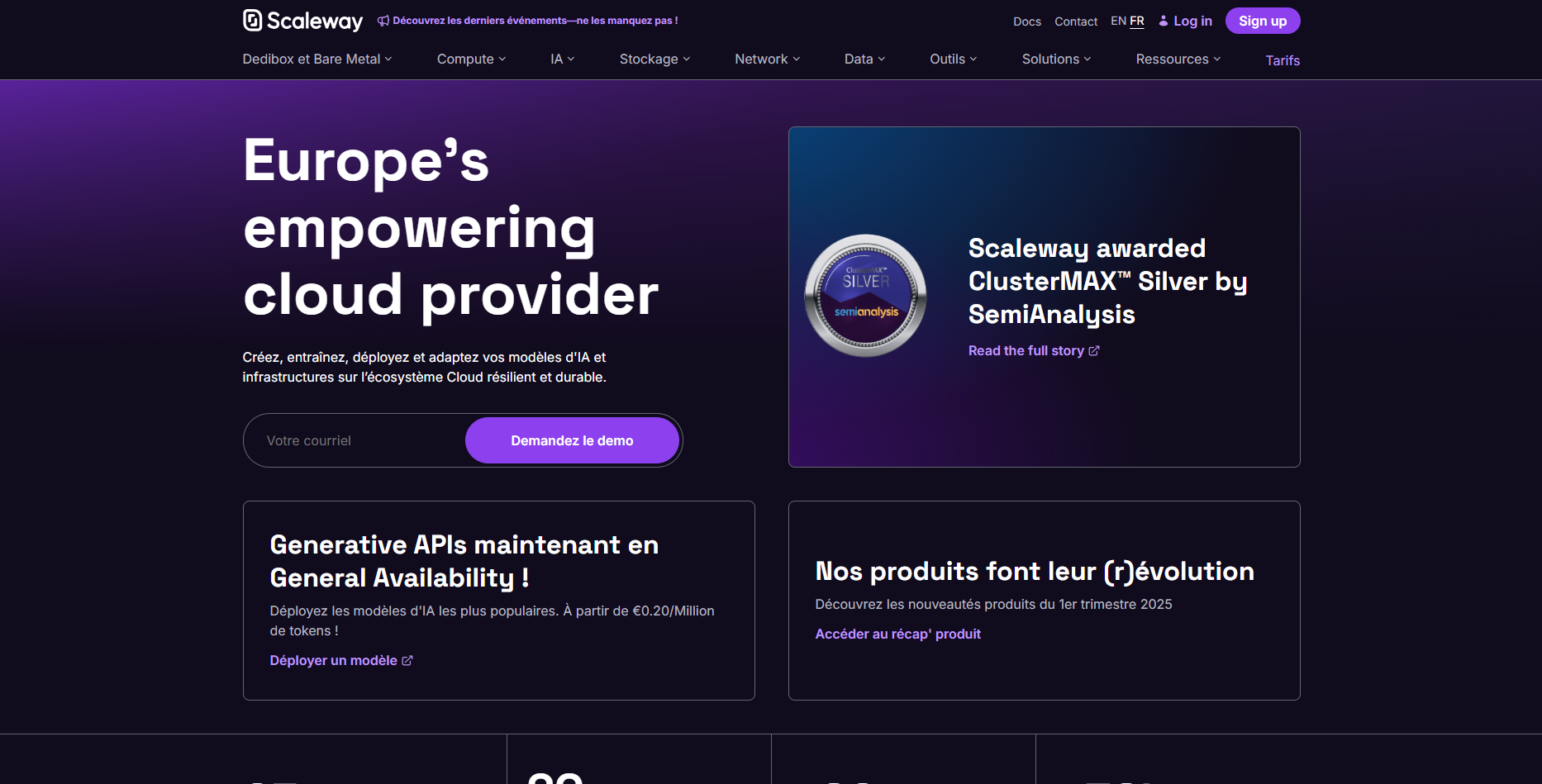Viewport: 1542px width, 784px height.
Task: Go to the Tarifs page
Action: (x=1283, y=60)
